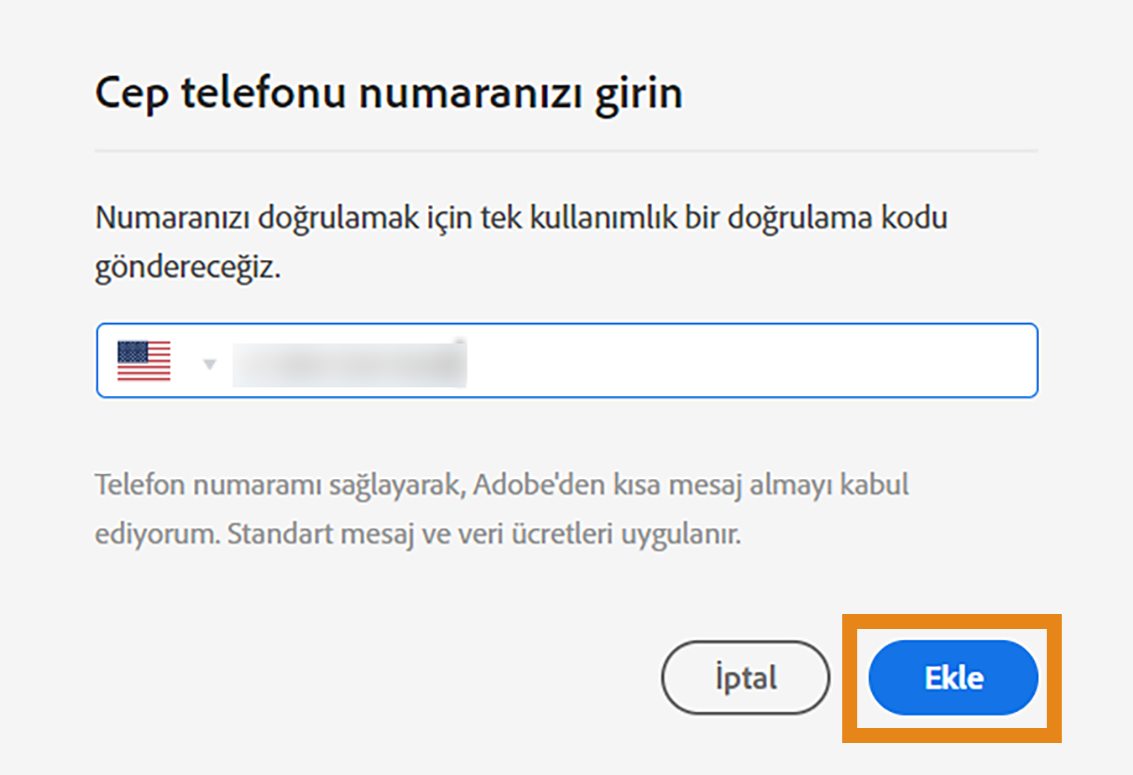
Task: Confirm adding the phone number via Ekle
Action: click(x=952, y=677)
